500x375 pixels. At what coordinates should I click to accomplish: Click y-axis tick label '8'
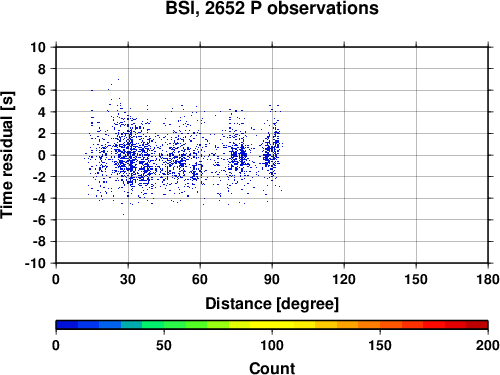tap(42, 69)
